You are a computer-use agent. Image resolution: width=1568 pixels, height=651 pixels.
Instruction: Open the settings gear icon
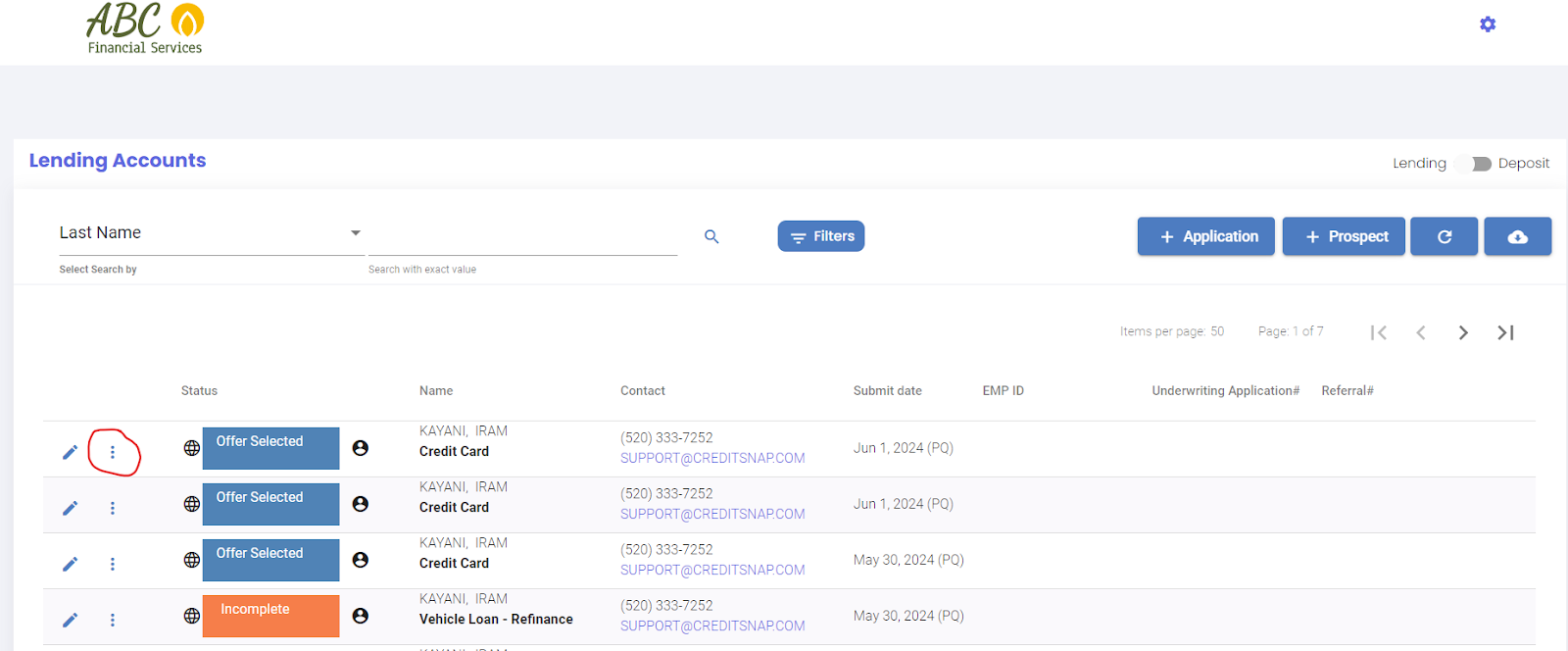tap(1488, 25)
